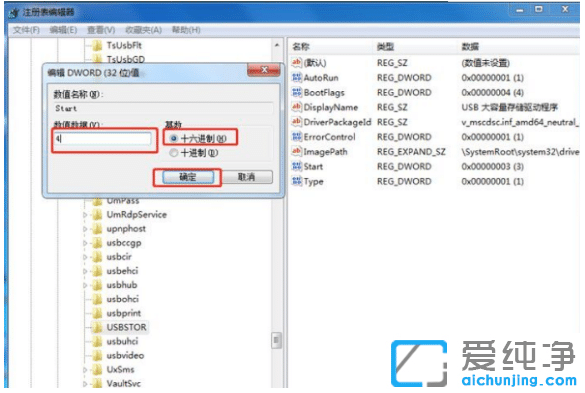Expand the UxSms tree node
This screenshot has height=393, width=585.
[85, 370]
